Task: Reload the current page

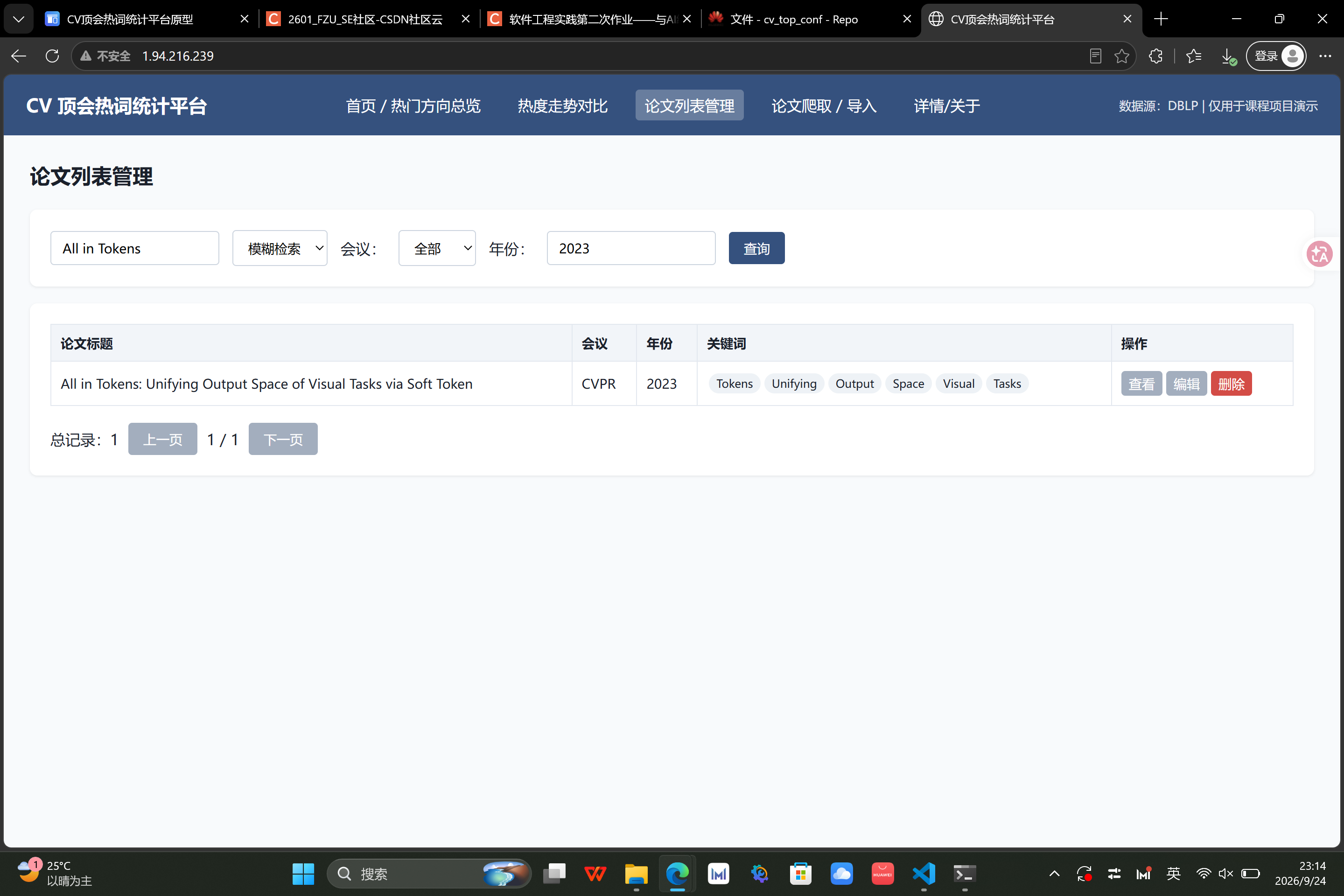Action: 52,56
